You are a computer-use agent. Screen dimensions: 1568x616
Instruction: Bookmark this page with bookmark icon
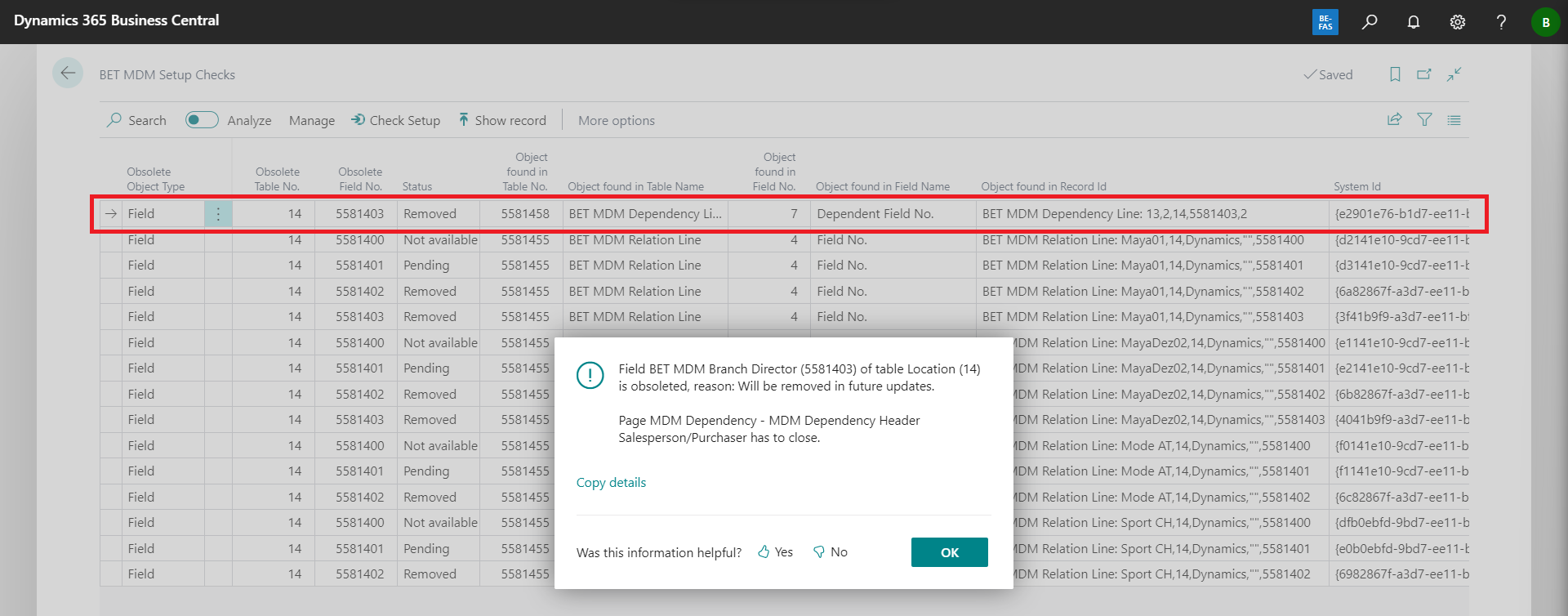click(1395, 74)
